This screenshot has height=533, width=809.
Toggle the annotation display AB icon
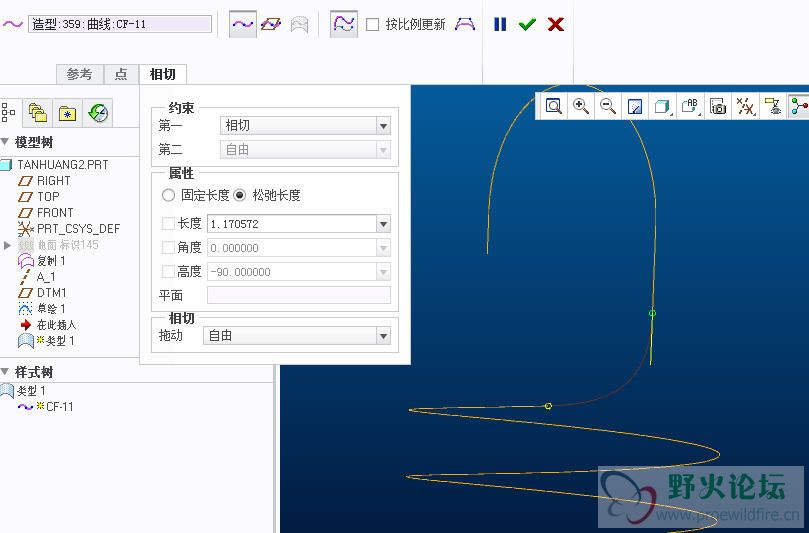[x=690, y=106]
